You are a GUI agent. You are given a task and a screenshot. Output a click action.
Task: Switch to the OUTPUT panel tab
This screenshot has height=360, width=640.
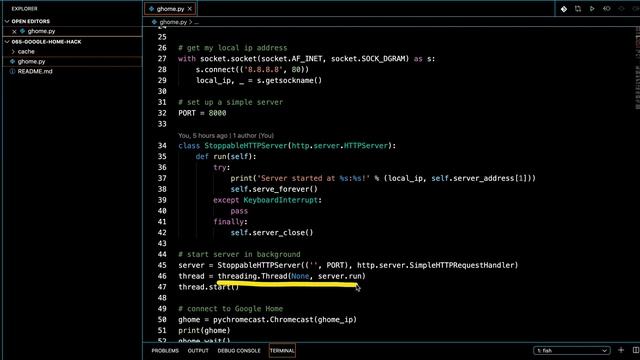pos(198,351)
